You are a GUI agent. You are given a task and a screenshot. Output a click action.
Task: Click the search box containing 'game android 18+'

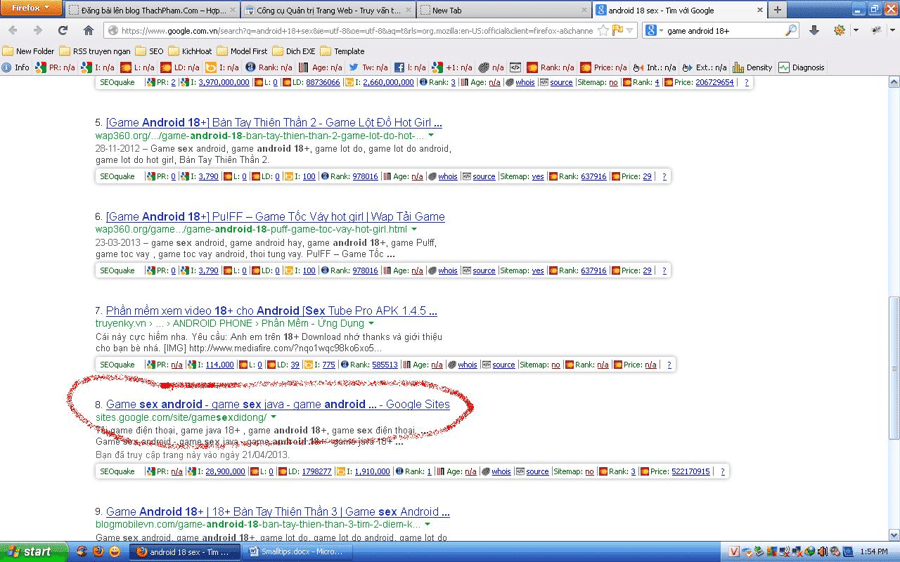pos(723,31)
